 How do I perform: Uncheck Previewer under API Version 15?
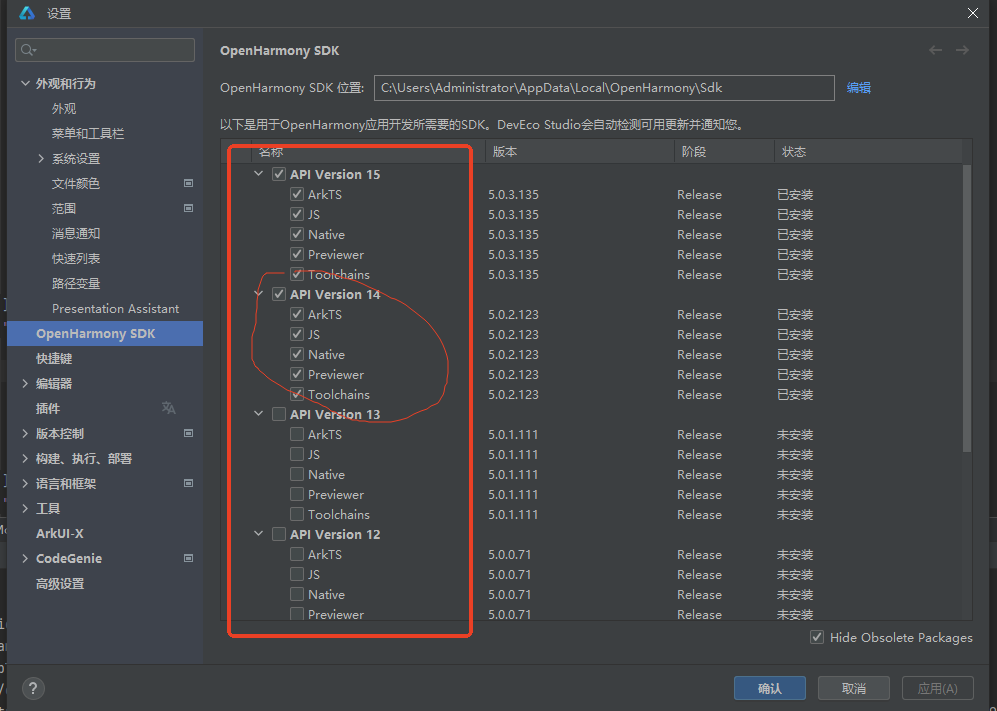click(297, 254)
